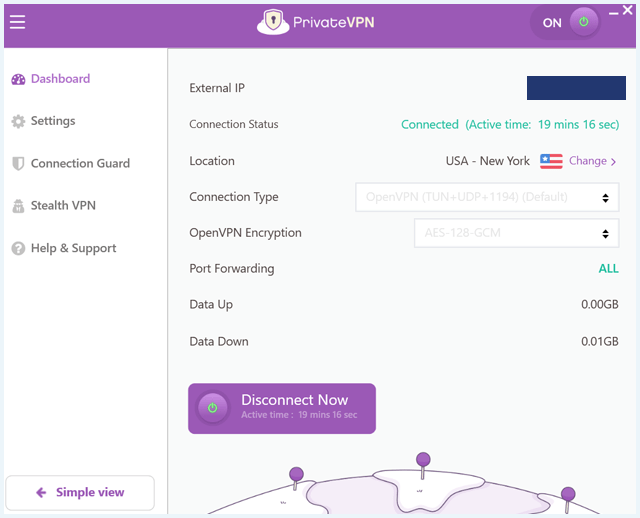
Task: Click the Settings gear icon
Action: point(18,121)
